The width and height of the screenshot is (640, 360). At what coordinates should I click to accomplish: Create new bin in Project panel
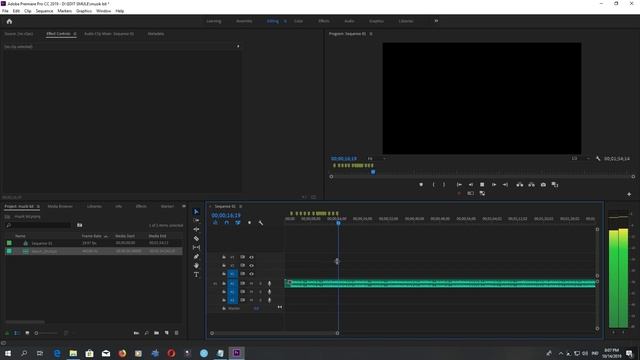(156, 333)
